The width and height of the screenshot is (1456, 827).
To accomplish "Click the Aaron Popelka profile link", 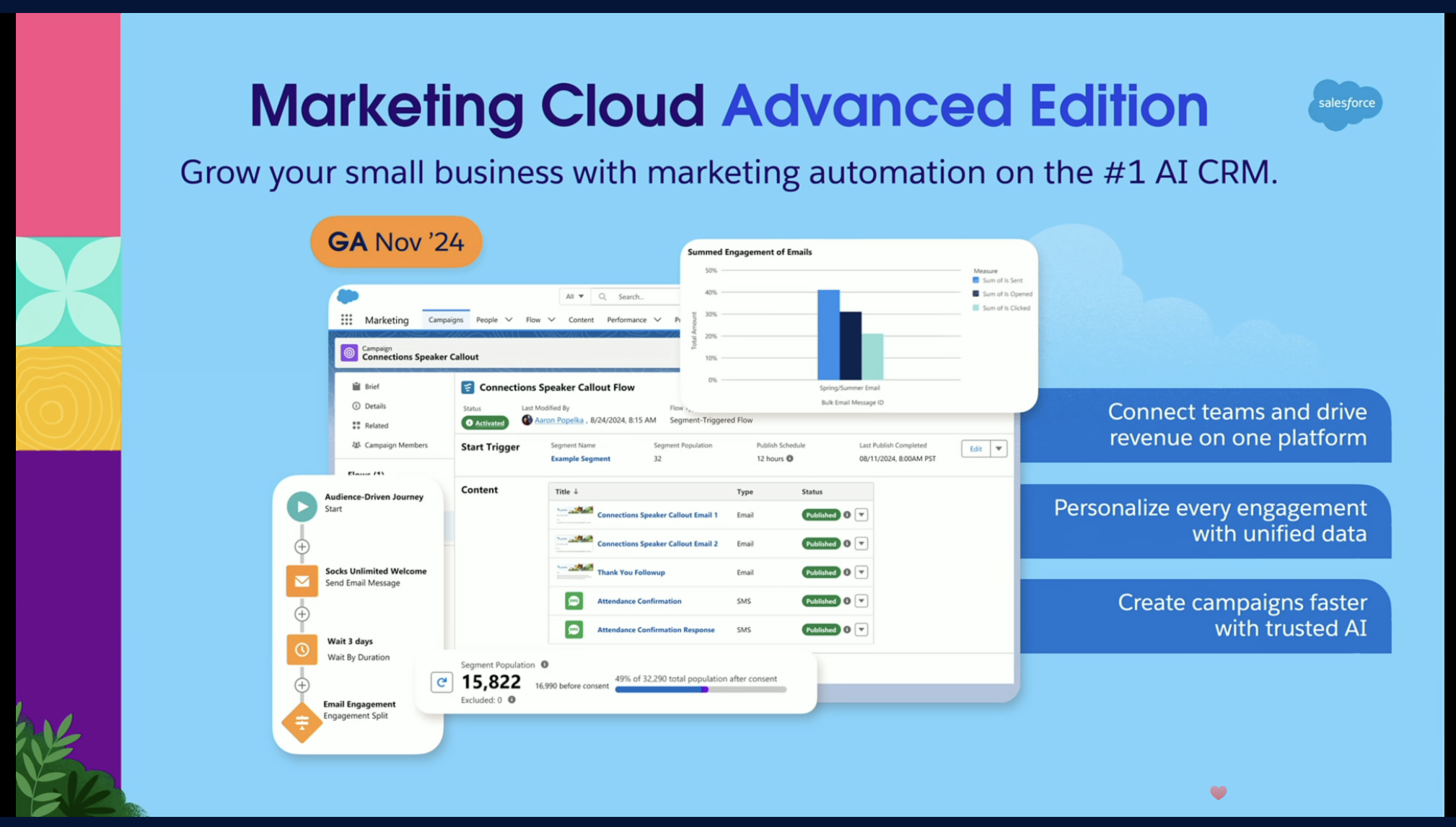I will tap(558, 420).
